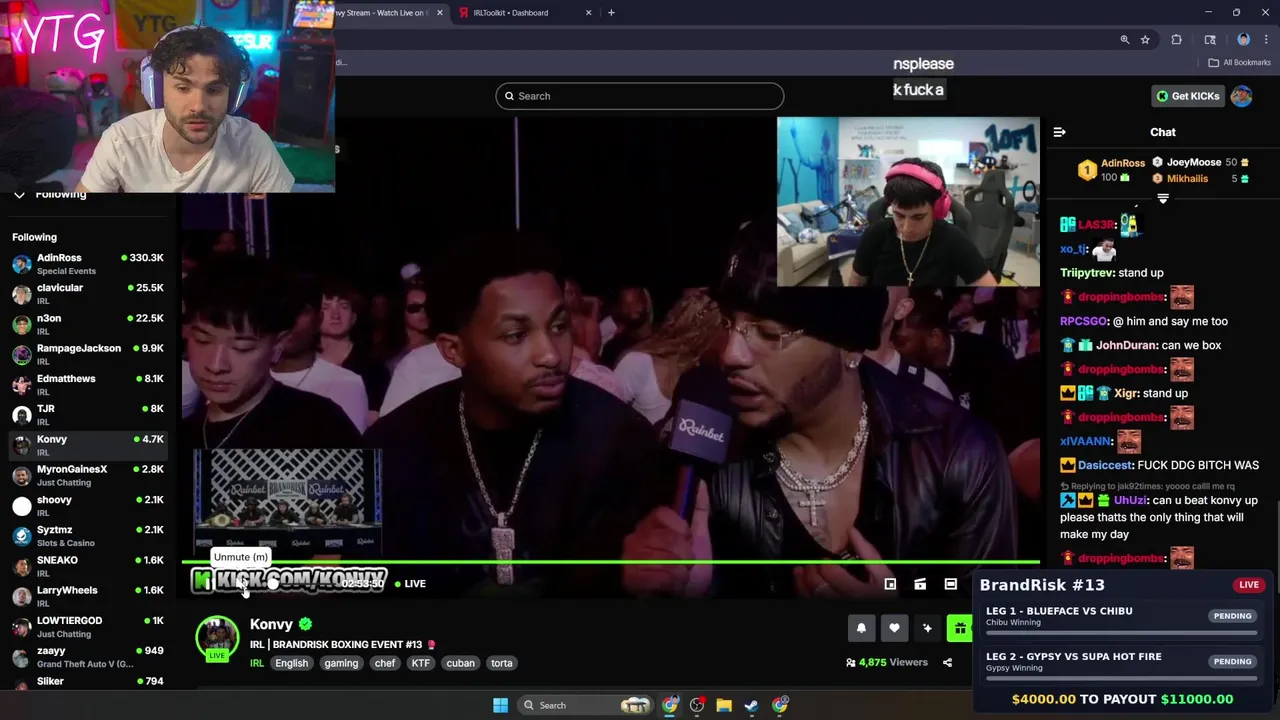Click the Triipytrev username in chat
The image size is (1280, 720).
(1086, 273)
